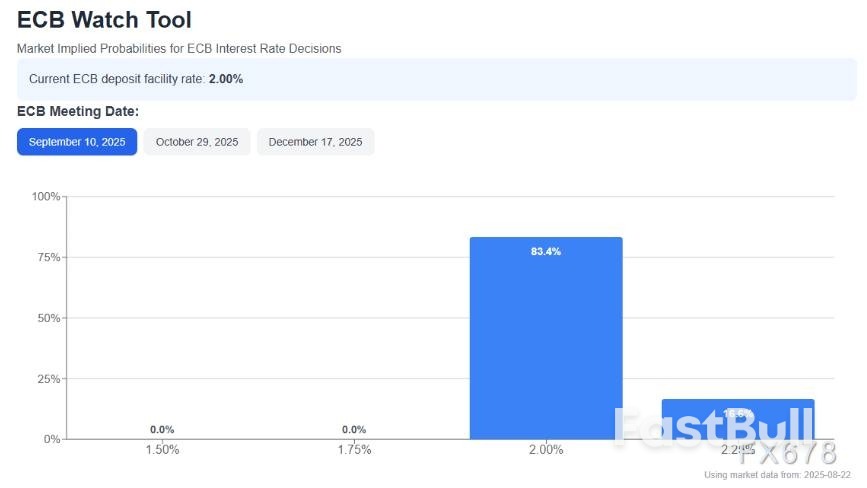The height and width of the screenshot is (488, 867).
Task: Click the 75% y-axis label
Action: coord(49,257)
